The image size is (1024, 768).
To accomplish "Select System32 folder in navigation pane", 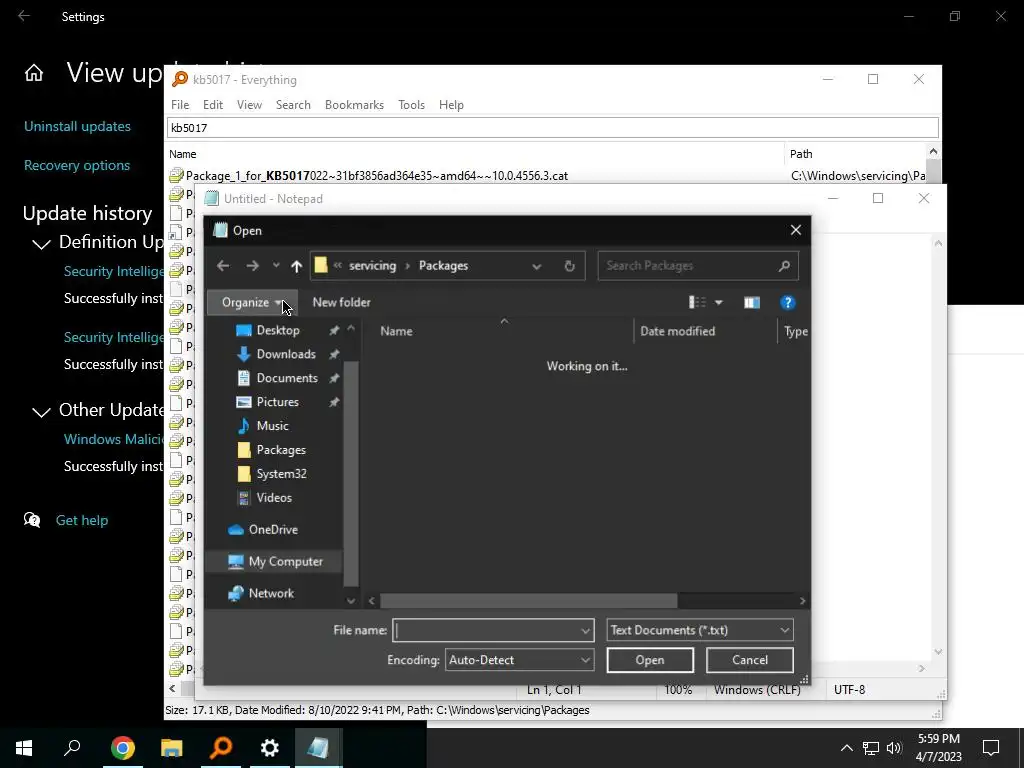I will click(281, 474).
